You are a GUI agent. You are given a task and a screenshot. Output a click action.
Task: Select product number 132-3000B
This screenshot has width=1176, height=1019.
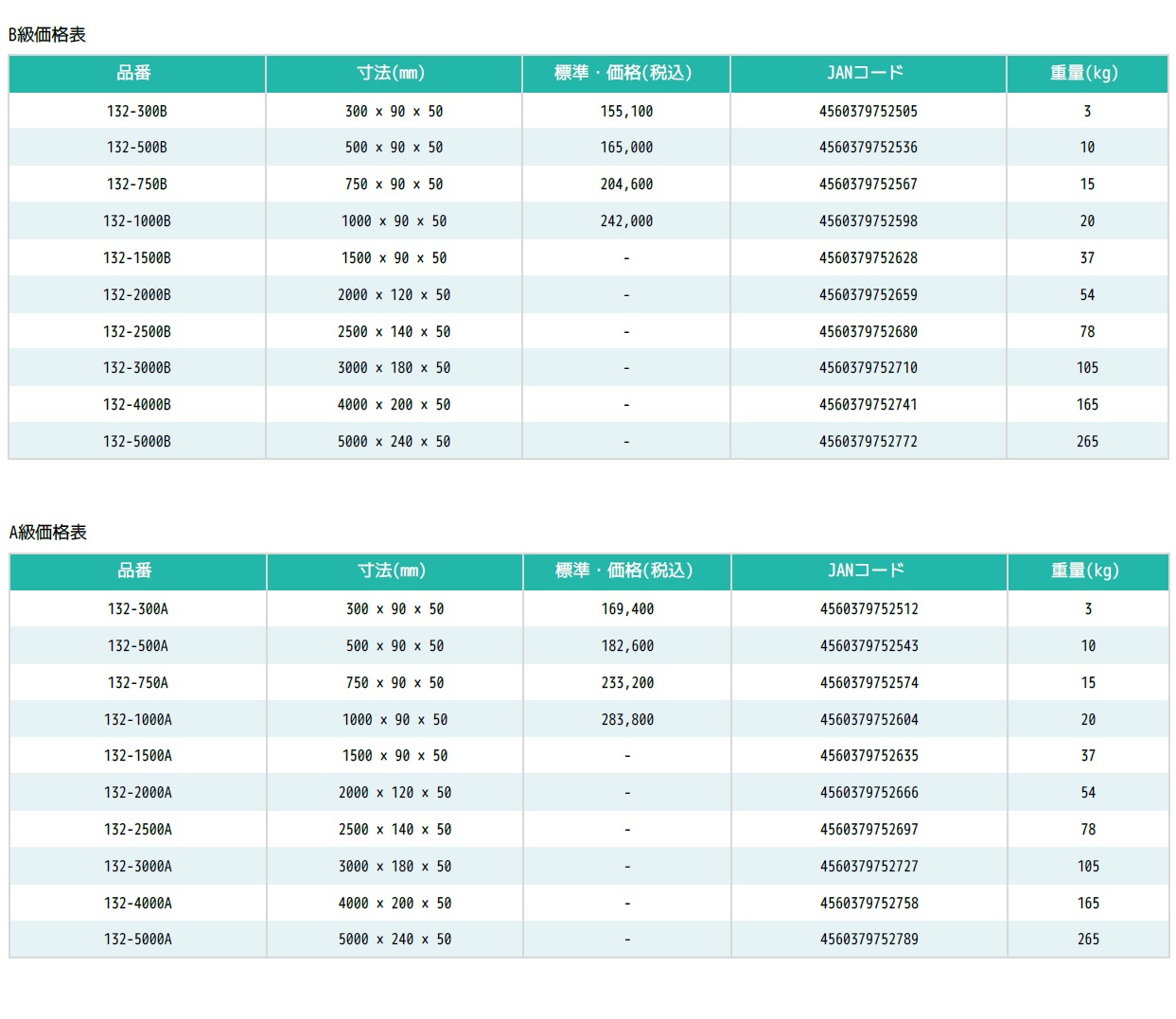coord(137,368)
